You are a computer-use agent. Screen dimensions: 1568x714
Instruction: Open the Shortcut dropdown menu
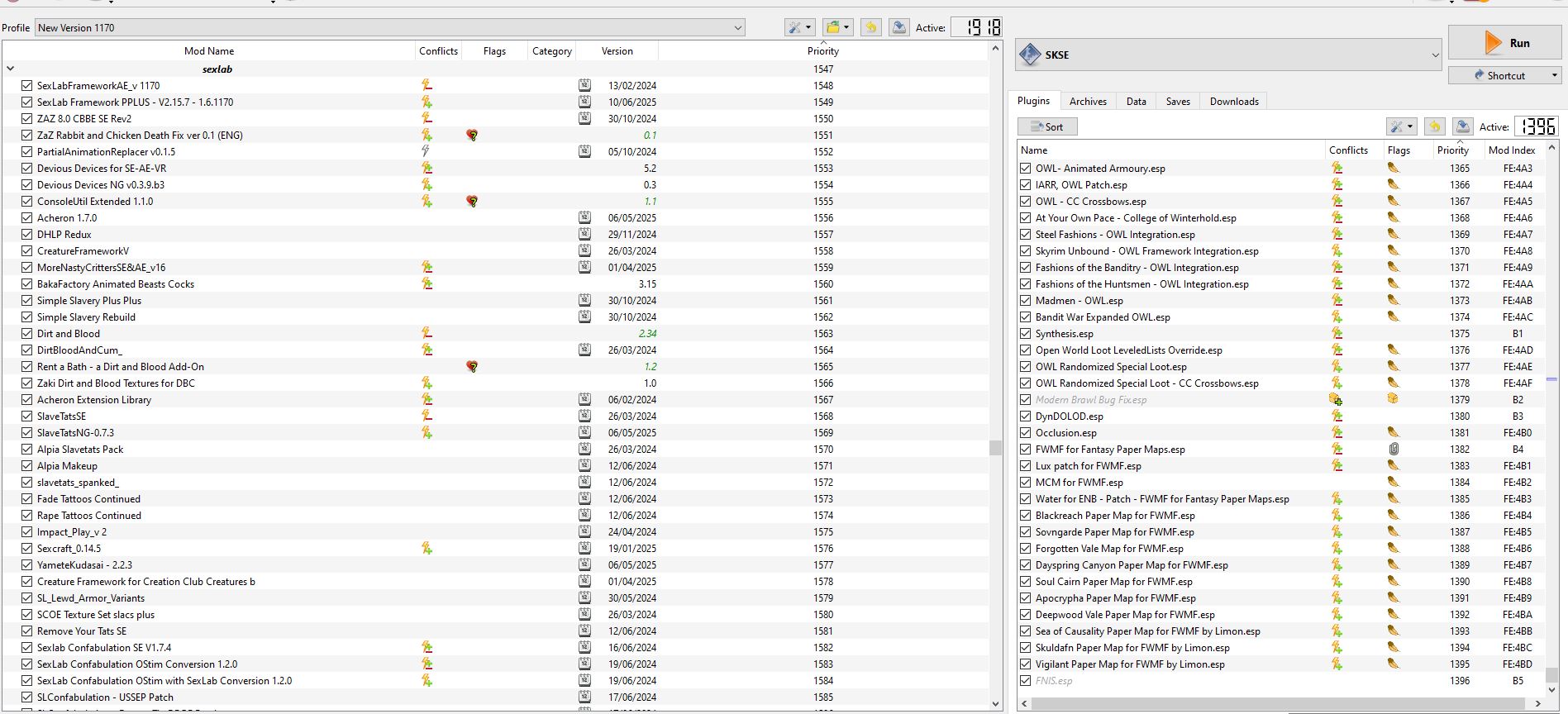pyautogui.click(x=1504, y=75)
